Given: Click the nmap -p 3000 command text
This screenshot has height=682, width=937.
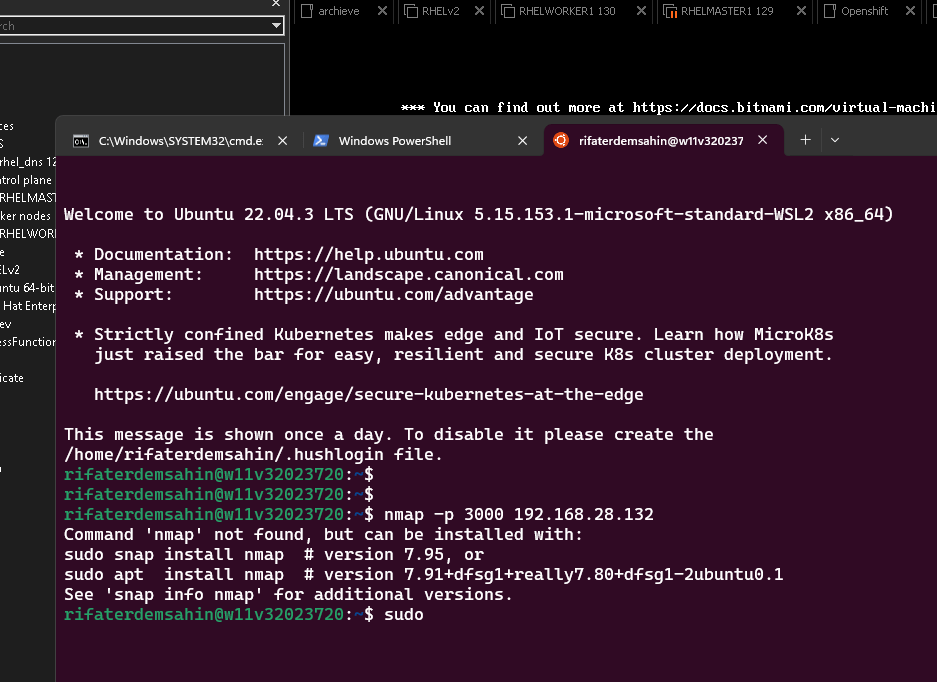Looking at the screenshot, I should (519, 515).
